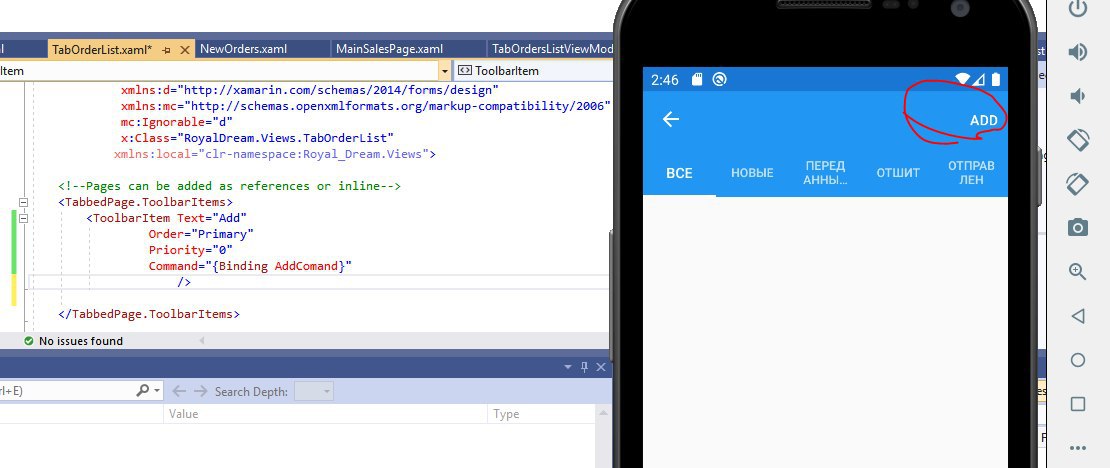Click the No issues found status indicator
Viewport: 1110px width, 468px height.
(x=74, y=341)
